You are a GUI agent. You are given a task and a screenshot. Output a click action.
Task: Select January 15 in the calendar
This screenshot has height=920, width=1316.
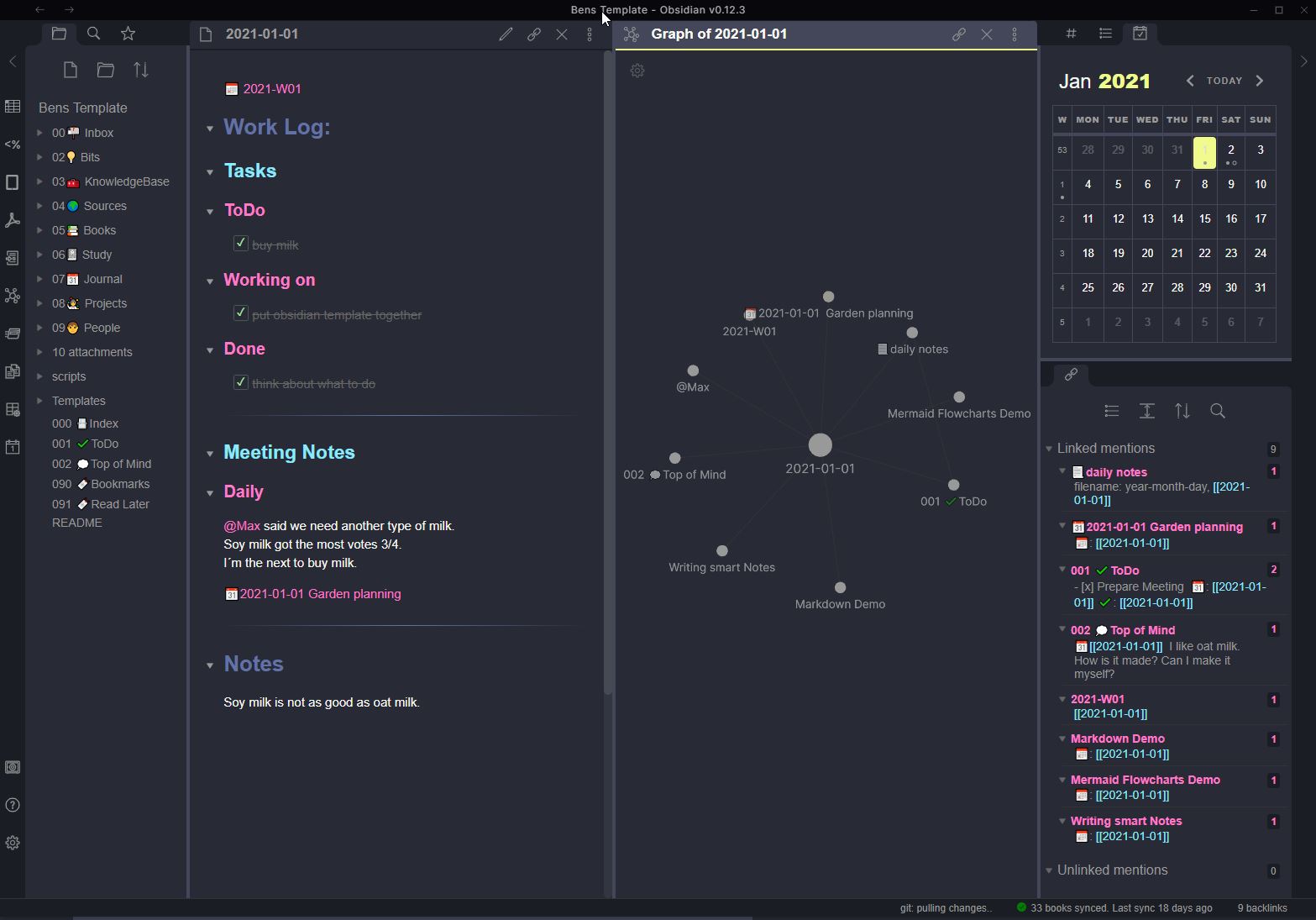(x=1204, y=219)
